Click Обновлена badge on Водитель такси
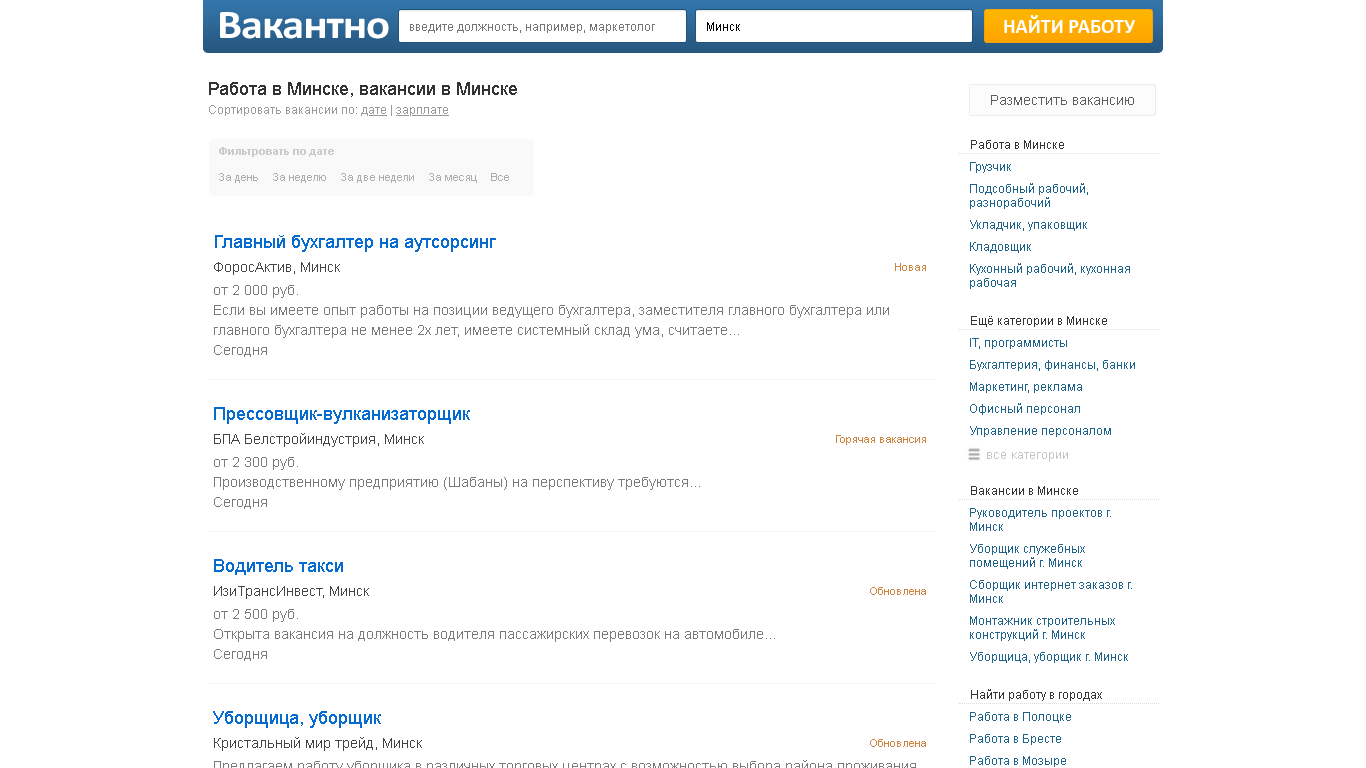1366x768 pixels. point(898,591)
